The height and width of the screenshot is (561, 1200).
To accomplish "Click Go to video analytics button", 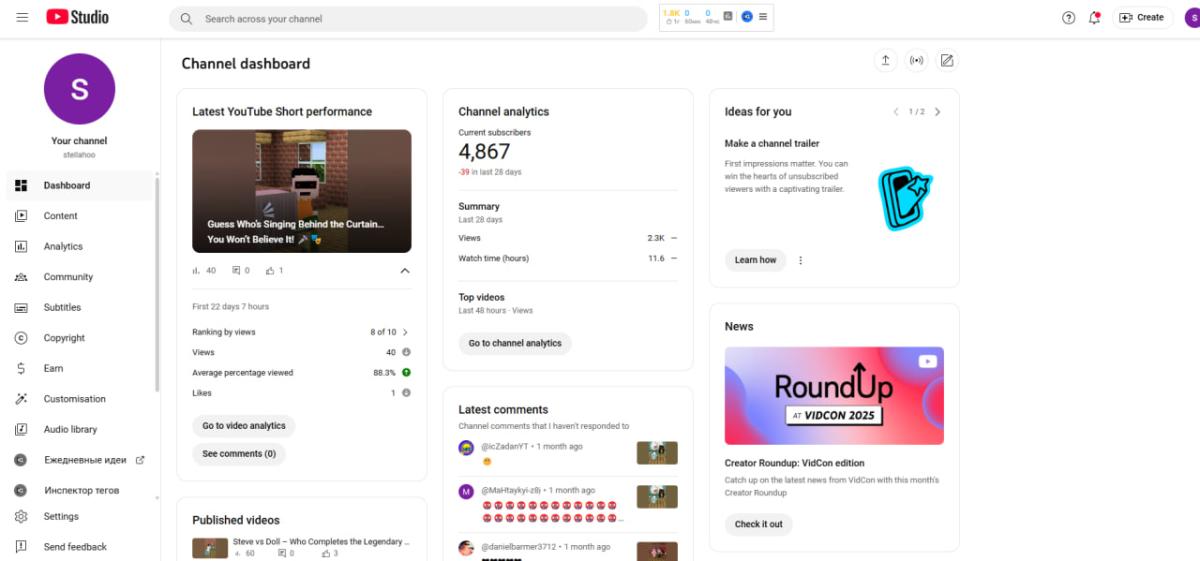I will click(x=244, y=426).
